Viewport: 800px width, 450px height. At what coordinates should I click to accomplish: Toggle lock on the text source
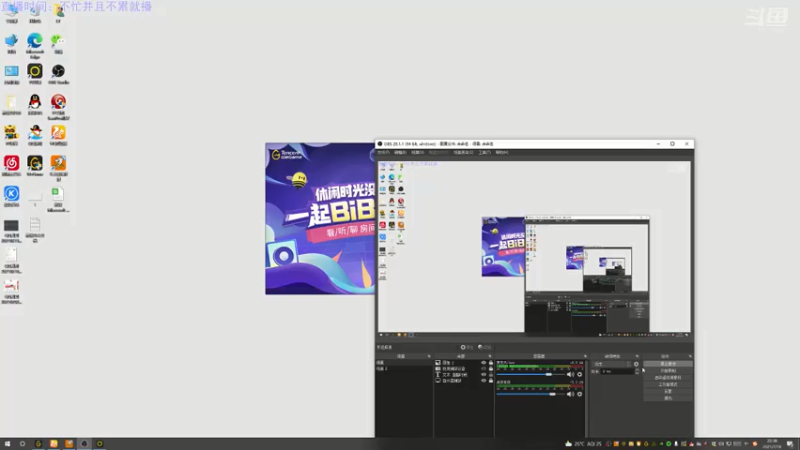(x=491, y=374)
